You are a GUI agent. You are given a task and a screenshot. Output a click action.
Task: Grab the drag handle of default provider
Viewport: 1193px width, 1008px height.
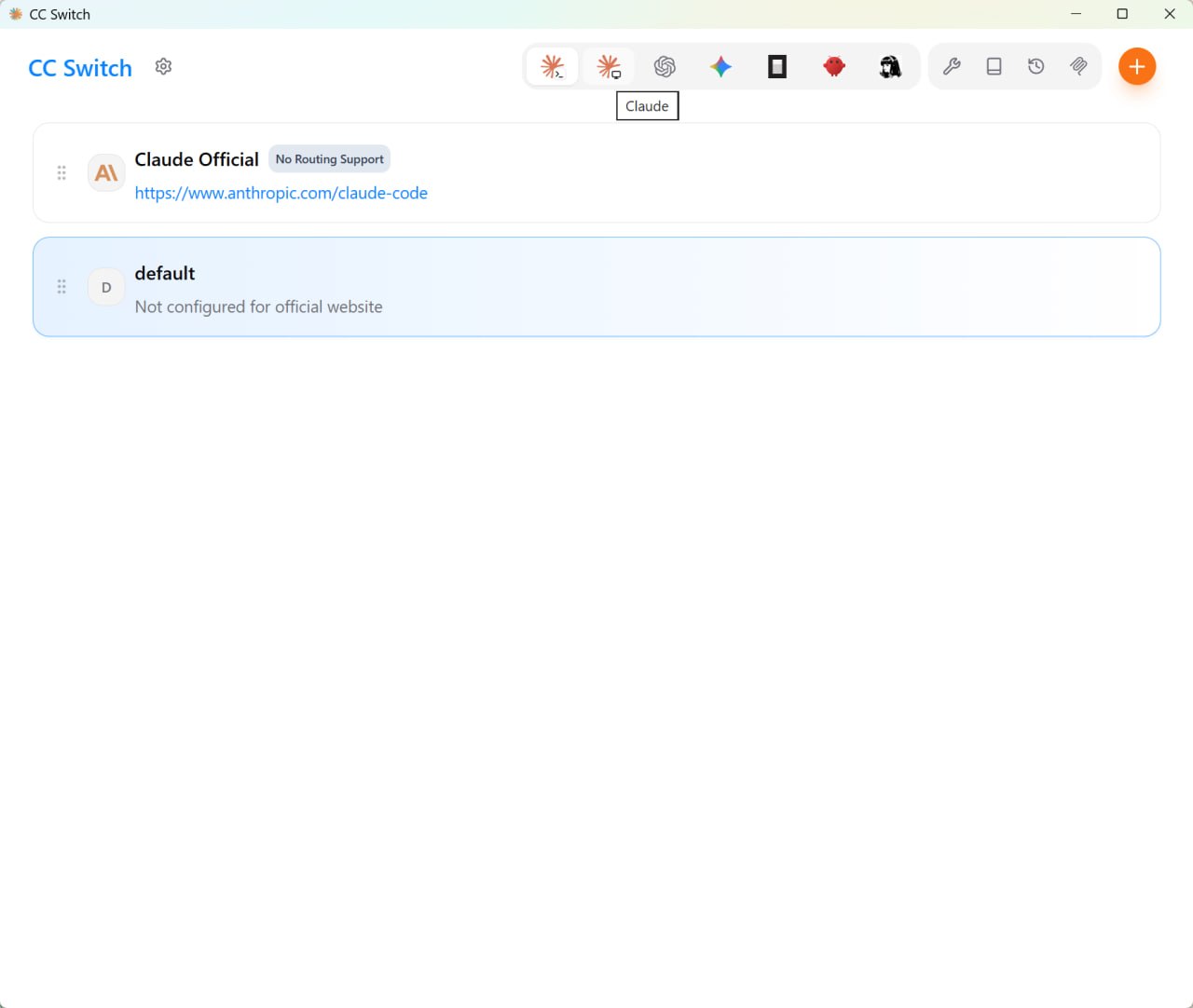[62, 287]
